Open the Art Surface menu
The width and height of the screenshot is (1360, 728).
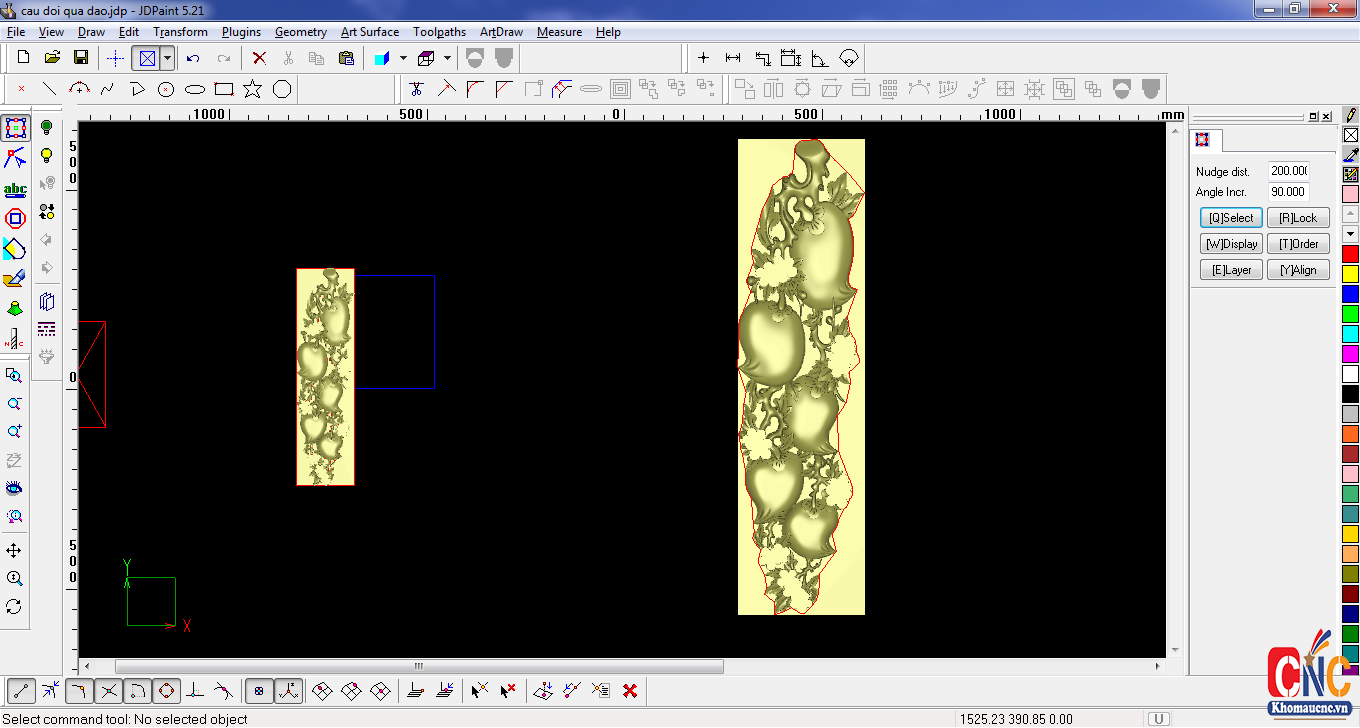369,32
